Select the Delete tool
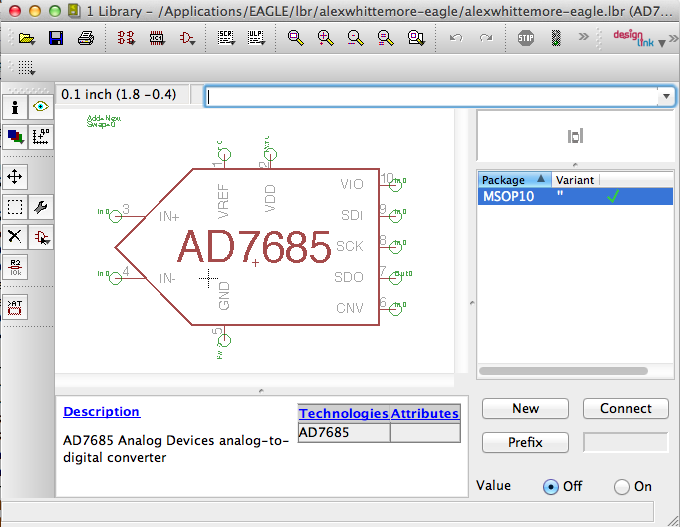The image size is (680, 527). tap(15, 237)
